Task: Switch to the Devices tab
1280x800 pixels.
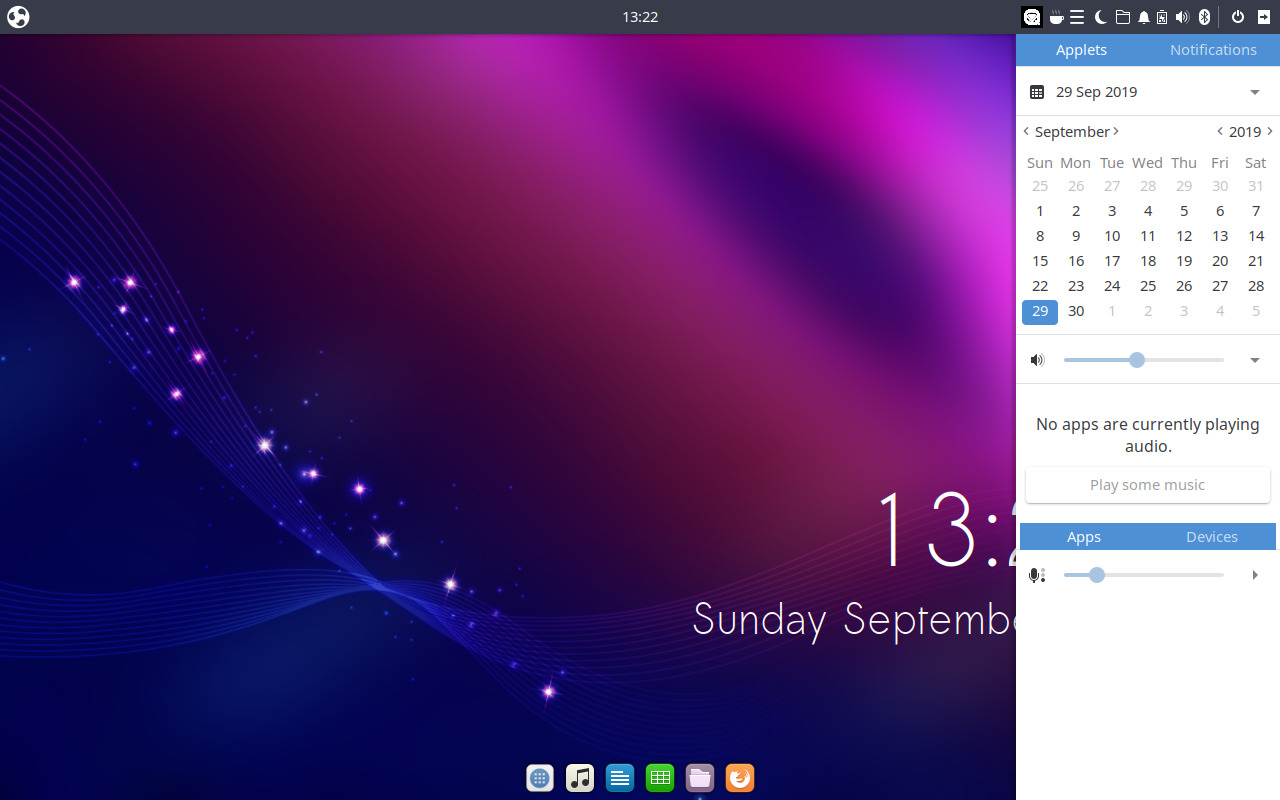Action: (1211, 536)
